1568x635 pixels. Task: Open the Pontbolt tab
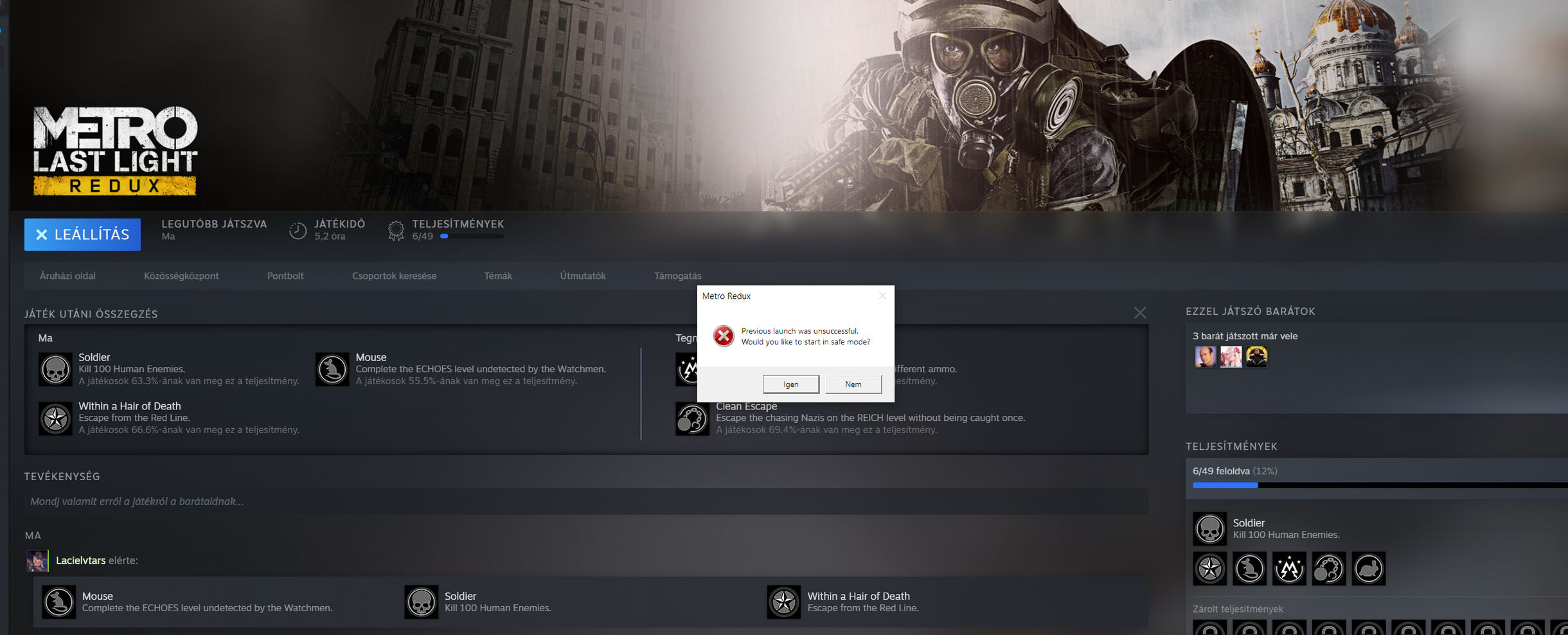coord(285,276)
